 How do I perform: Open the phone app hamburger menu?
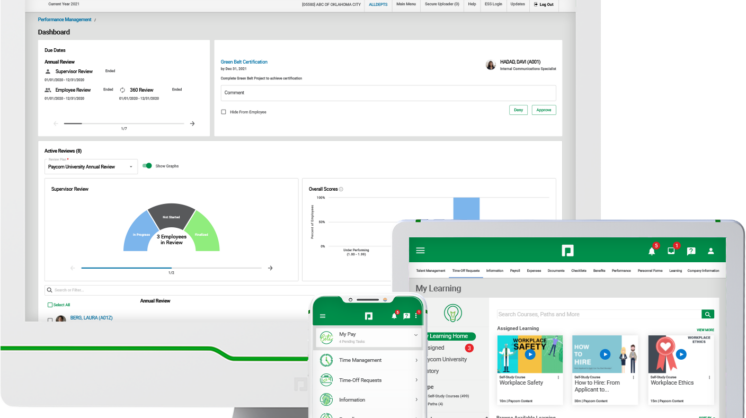322,315
